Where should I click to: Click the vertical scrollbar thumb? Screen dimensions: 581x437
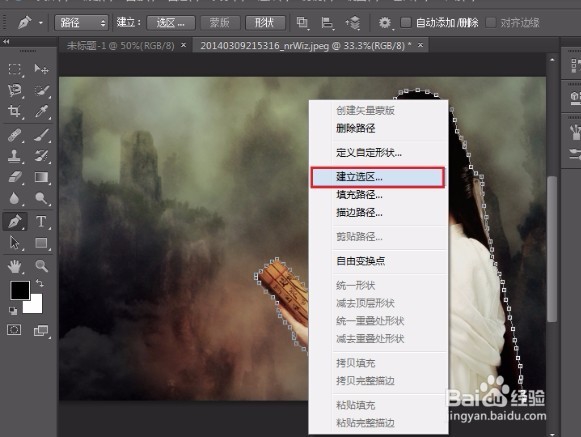coord(552,249)
